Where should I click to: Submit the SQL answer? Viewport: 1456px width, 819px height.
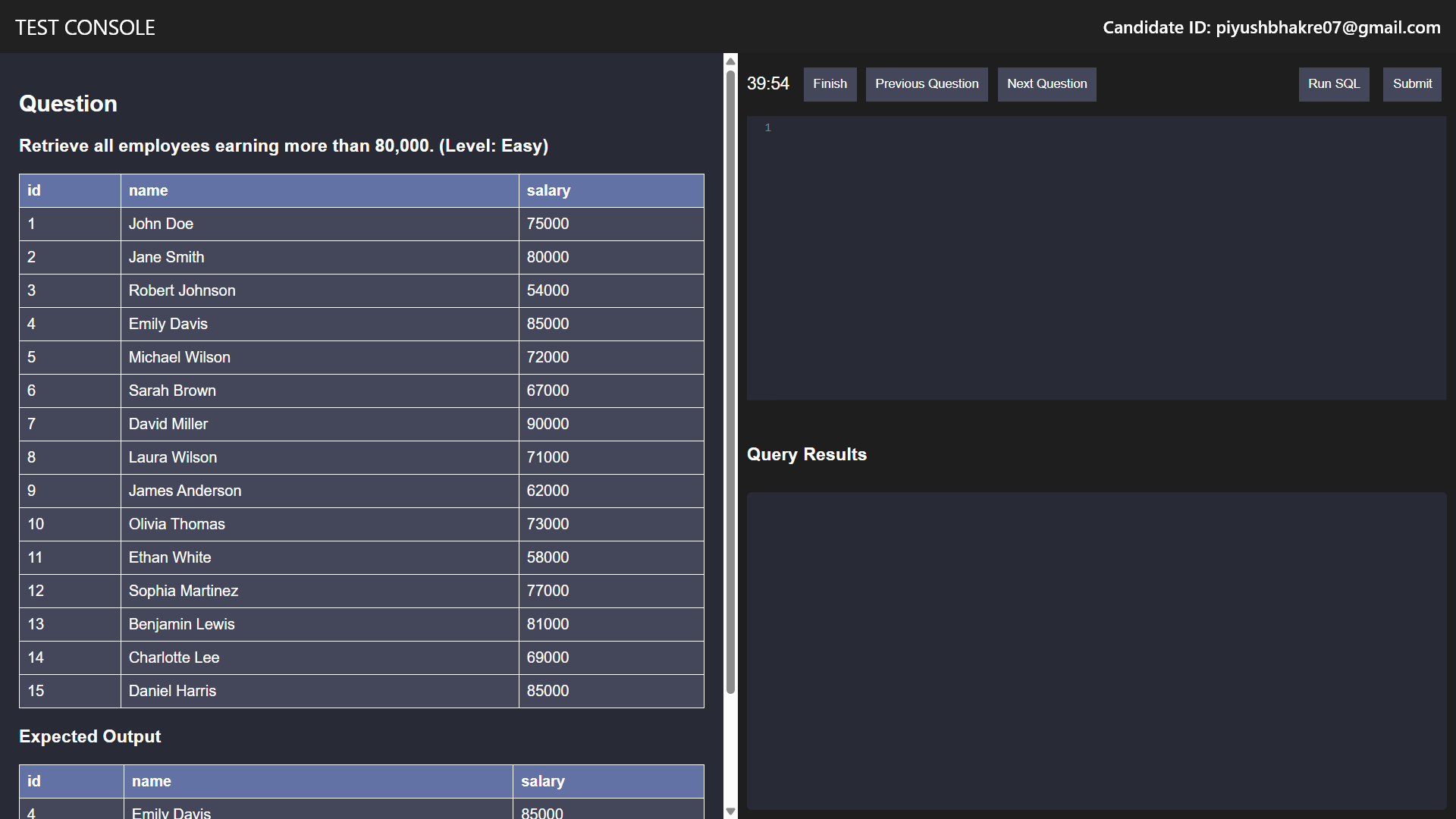(x=1412, y=84)
